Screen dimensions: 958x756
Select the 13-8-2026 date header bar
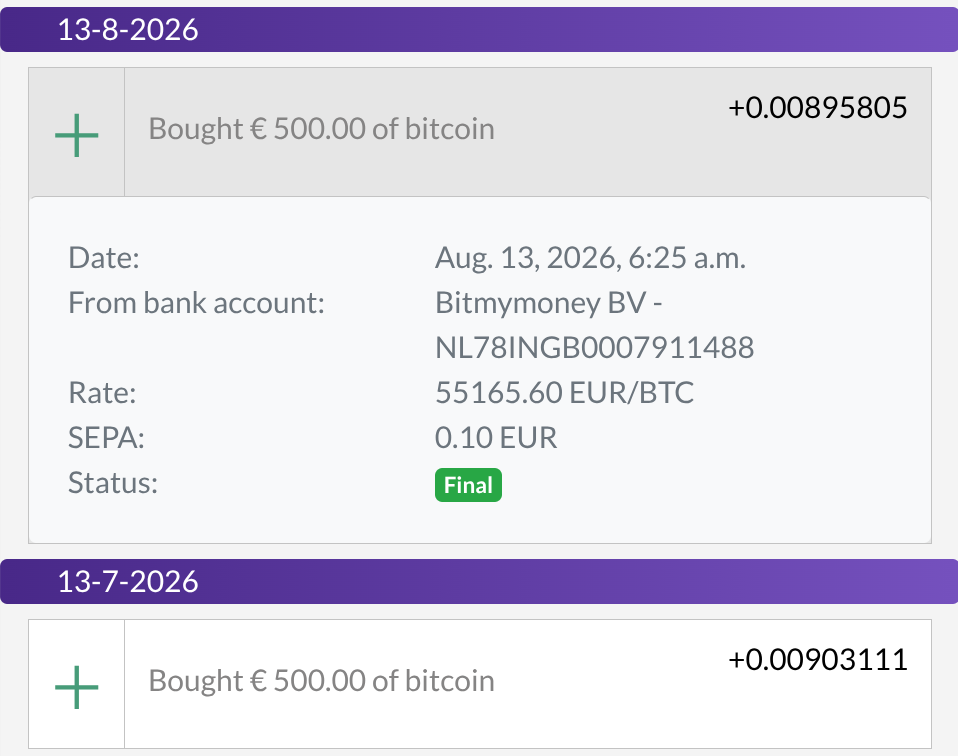pyautogui.click(x=479, y=29)
